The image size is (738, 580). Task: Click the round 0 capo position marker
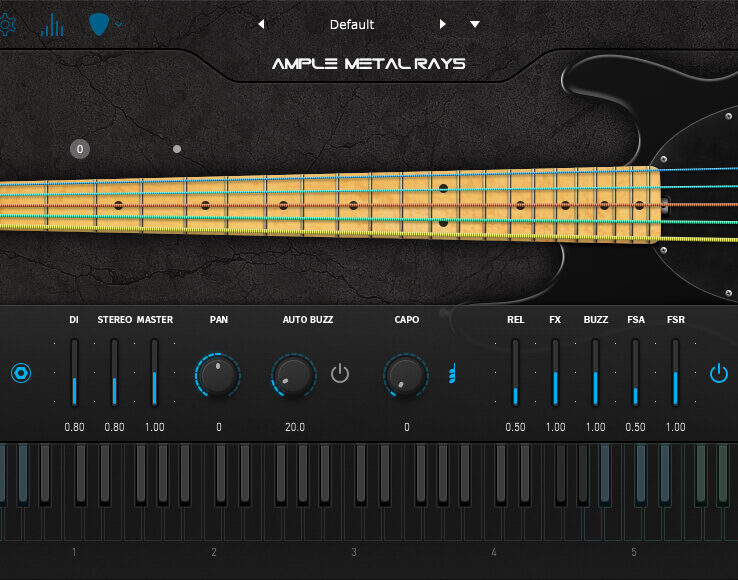[80, 149]
